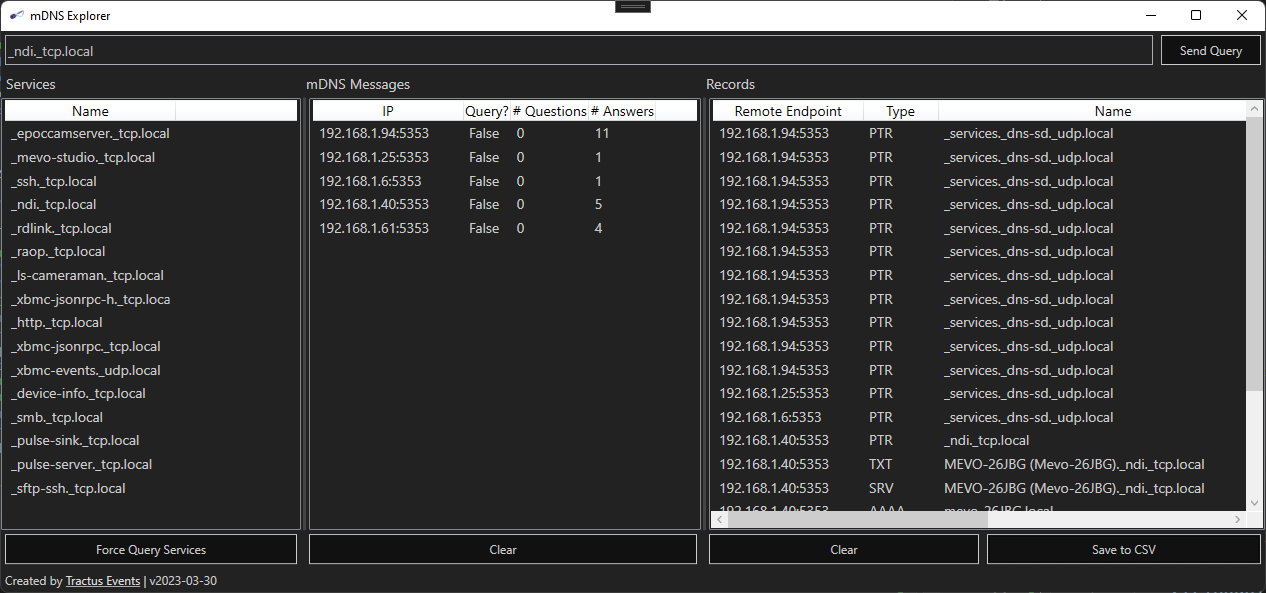Click Clear button below Records panel
The width and height of the screenshot is (1266, 593).
click(843, 549)
